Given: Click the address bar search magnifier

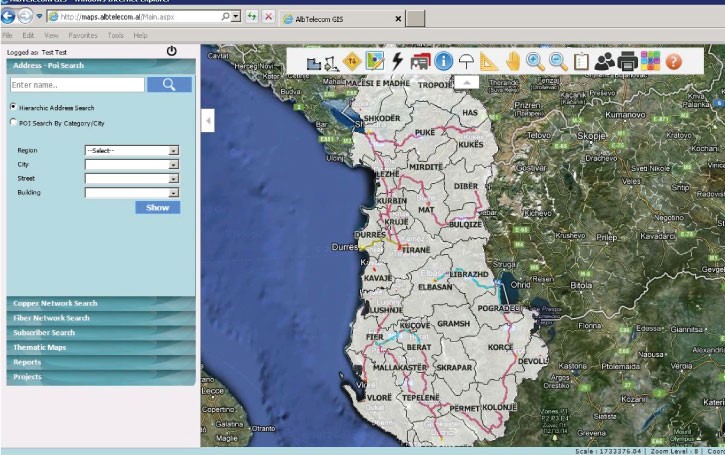Looking at the screenshot, I should coord(225,17).
